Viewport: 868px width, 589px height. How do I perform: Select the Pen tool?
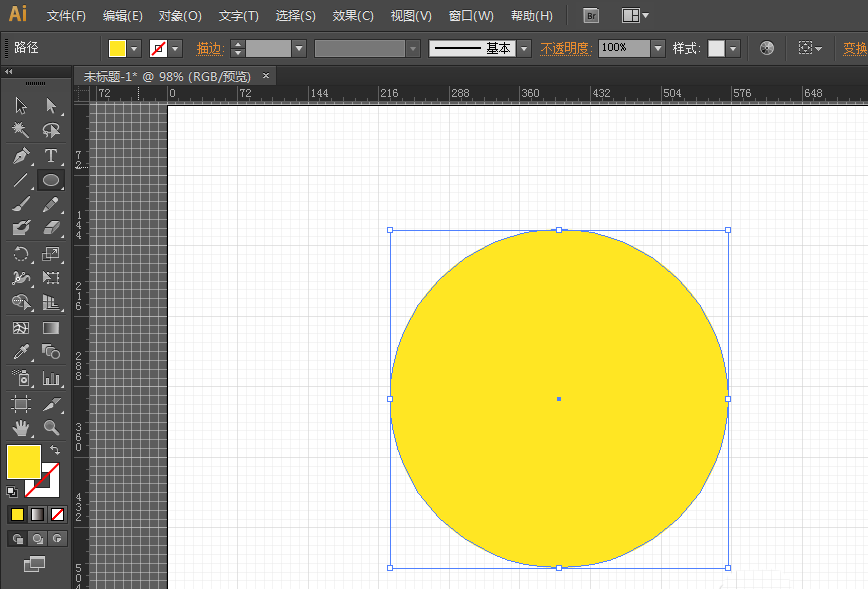[20, 156]
